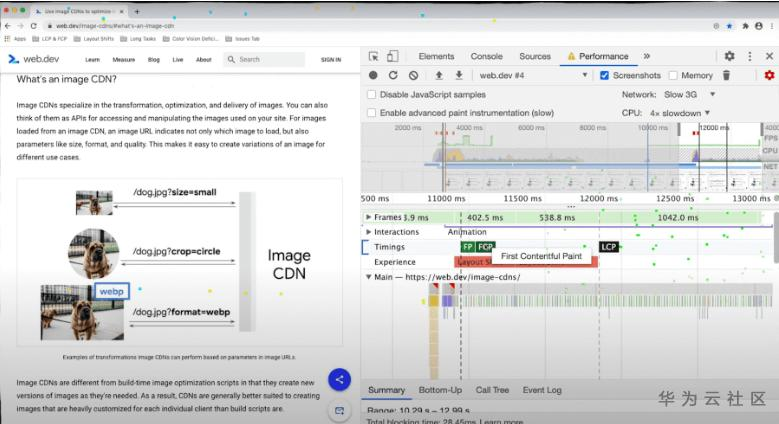Toggle the Screenshots checkbox

coord(604,76)
